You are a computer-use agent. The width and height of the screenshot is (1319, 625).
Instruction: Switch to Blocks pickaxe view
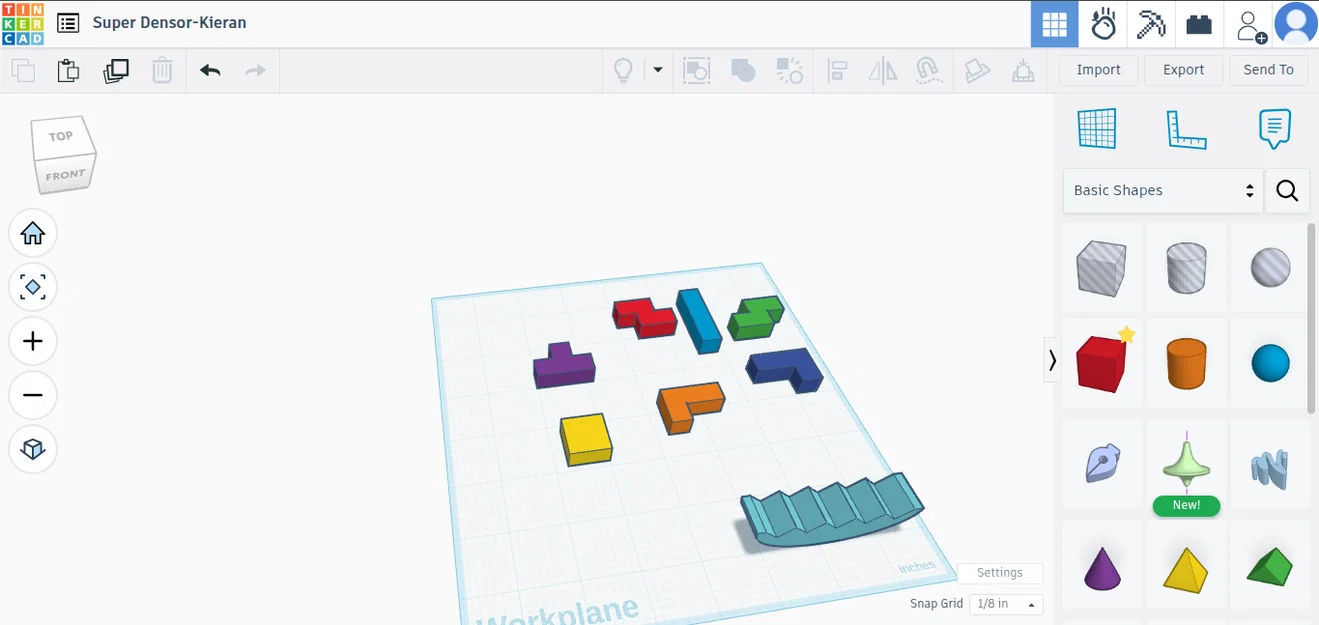pyautogui.click(x=1151, y=24)
